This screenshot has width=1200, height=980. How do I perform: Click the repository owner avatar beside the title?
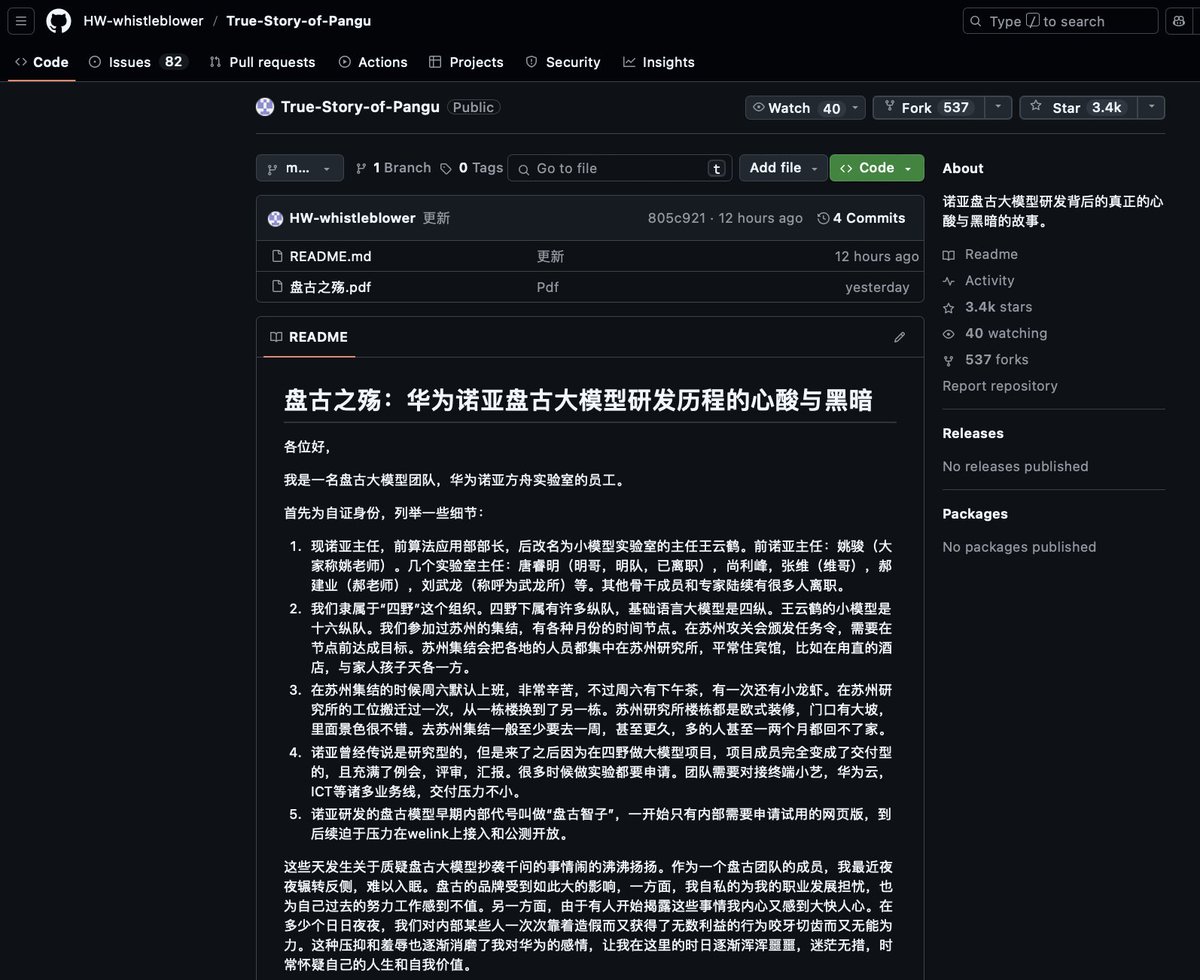click(265, 107)
